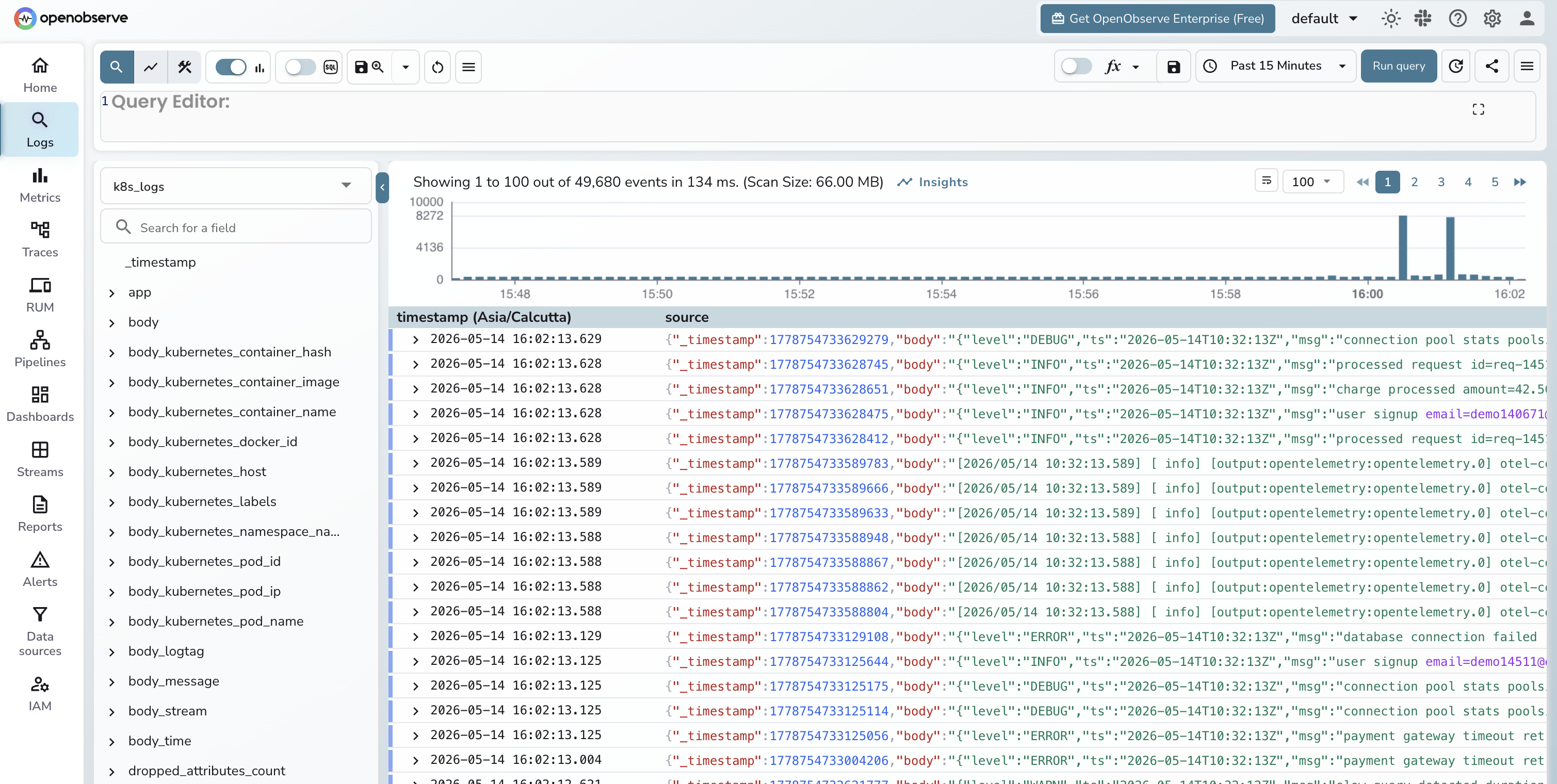Open the Past 15 Minutes time picker
Viewport: 1557px width, 784px height.
click(x=1276, y=66)
